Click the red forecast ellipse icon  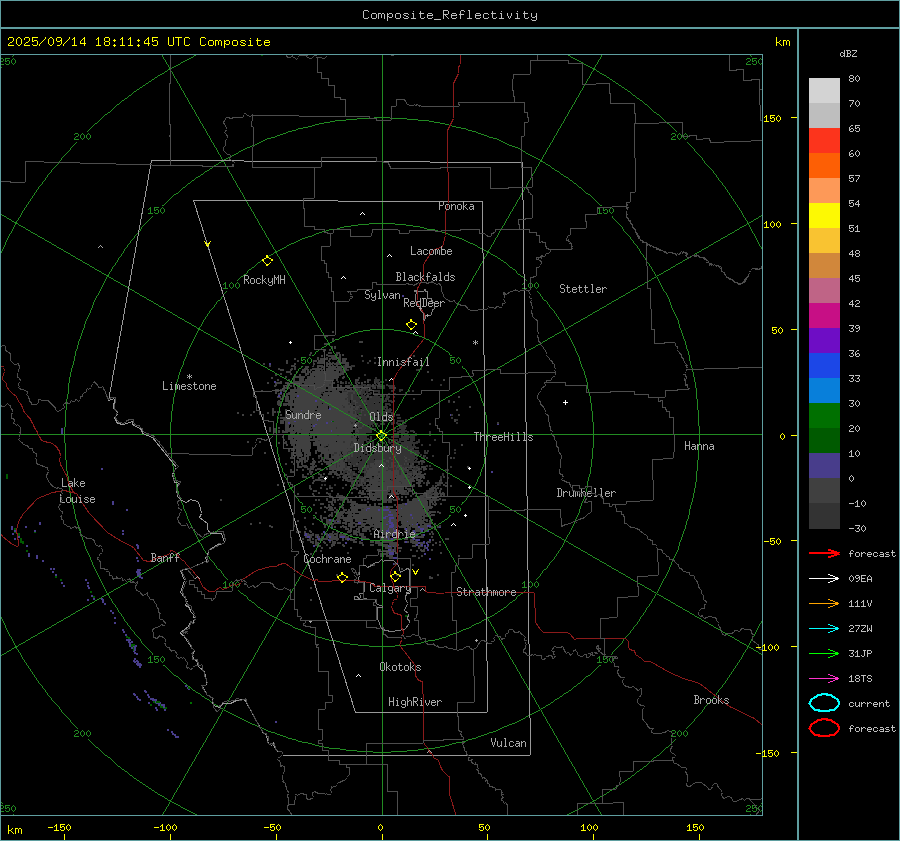tap(824, 728)
